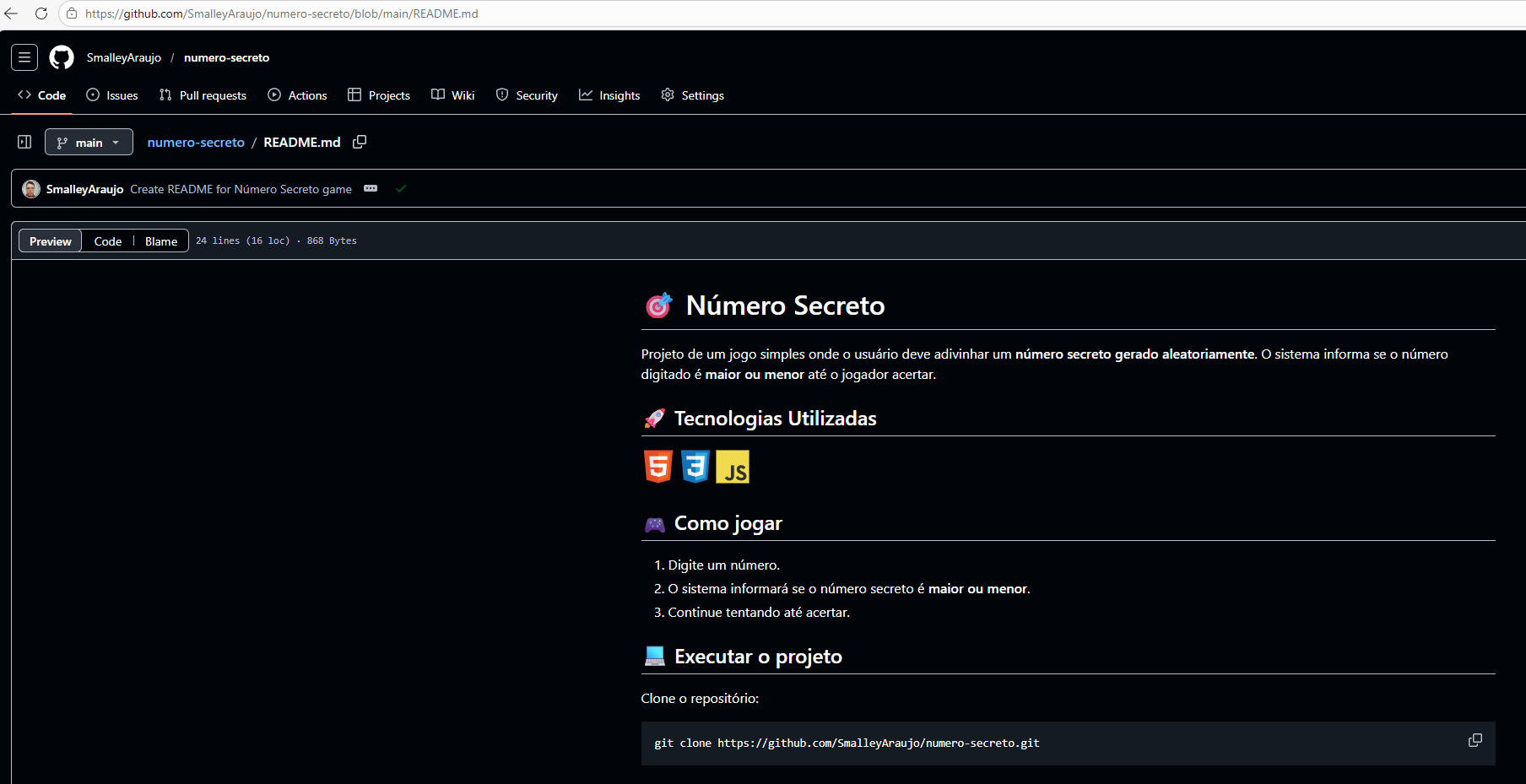Switch to the Code tab
This screenshot has height=784, width=1526.
(x=42, y=95)
